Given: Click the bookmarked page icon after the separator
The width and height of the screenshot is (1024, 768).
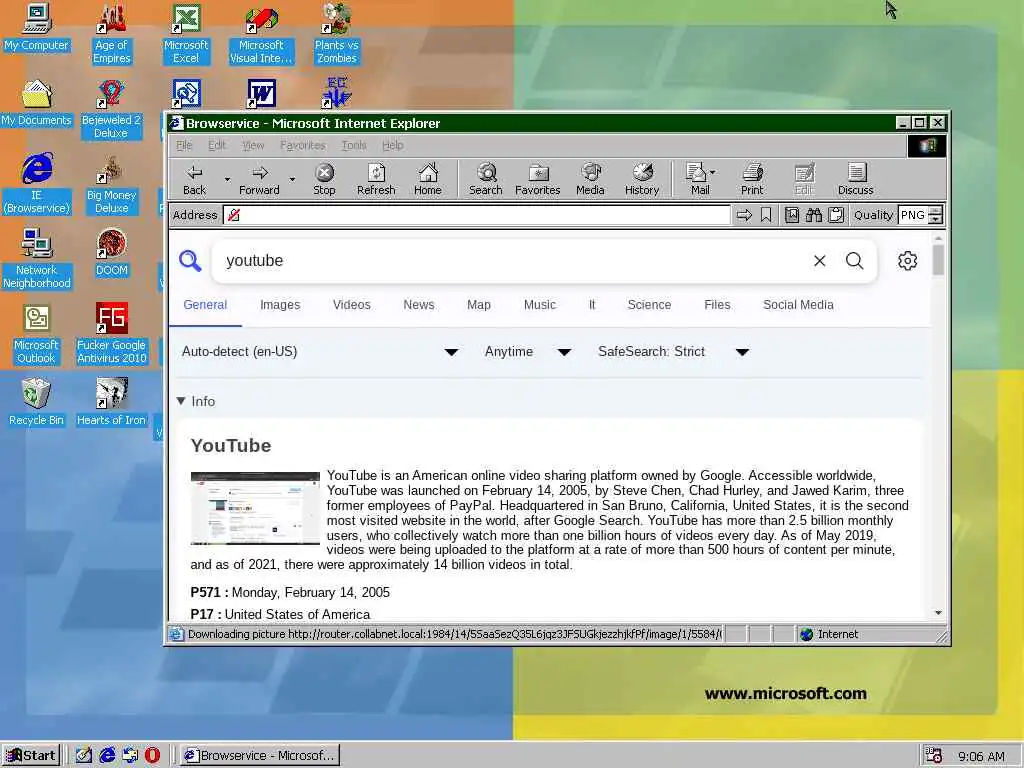Looking at the screenshot, I should tap(792, 215).
